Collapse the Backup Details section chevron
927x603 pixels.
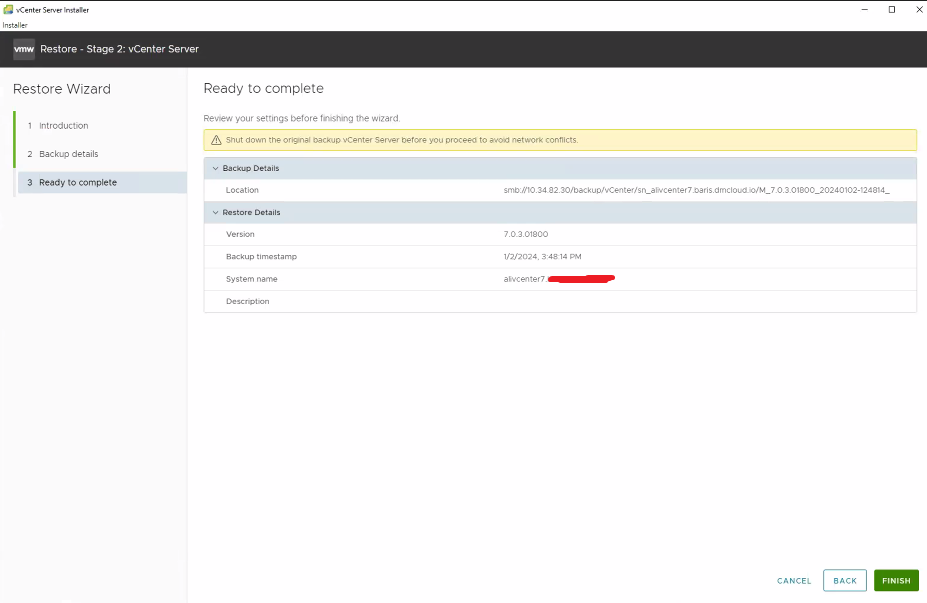pos(215,168)
